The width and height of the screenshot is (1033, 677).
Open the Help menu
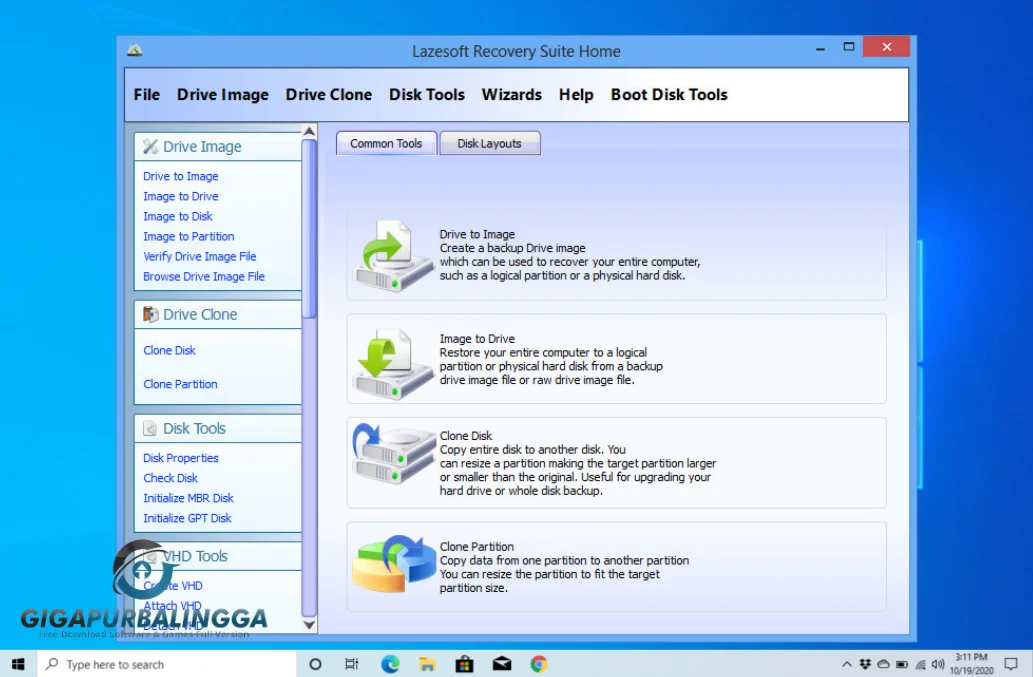576,95
